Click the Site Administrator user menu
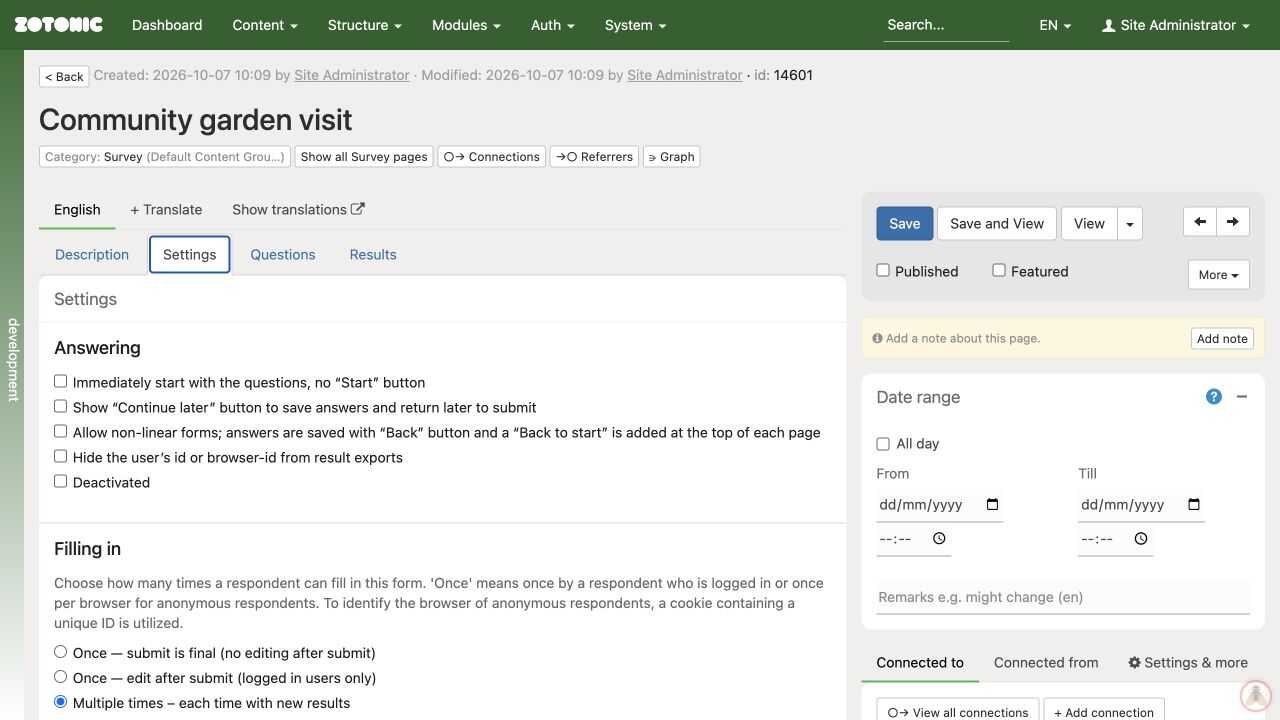Viewport: 1280px width, 720px height. tap(1176, 25)
